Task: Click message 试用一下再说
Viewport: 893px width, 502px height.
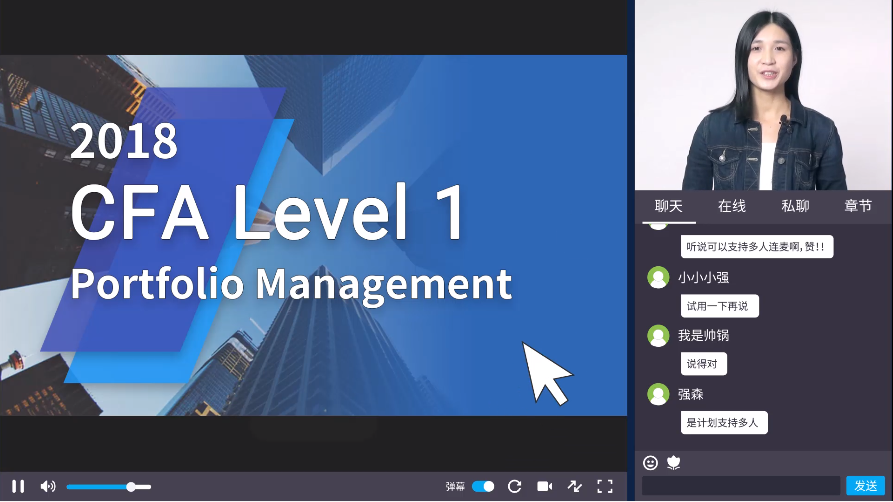Action: click(x=720, y=306)
